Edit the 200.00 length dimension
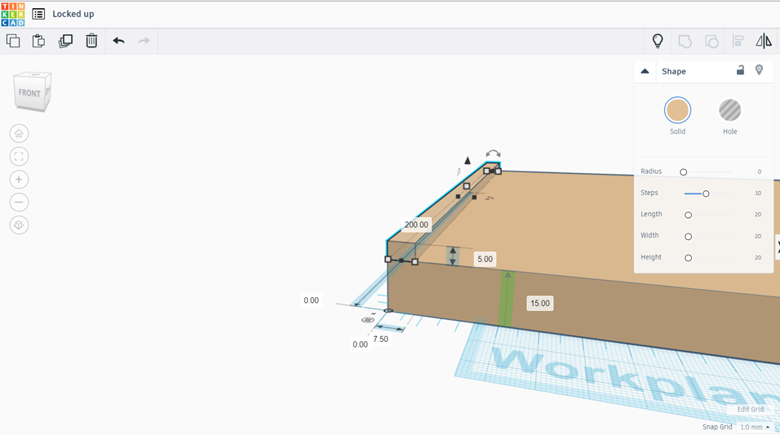 tap(416, 224)
